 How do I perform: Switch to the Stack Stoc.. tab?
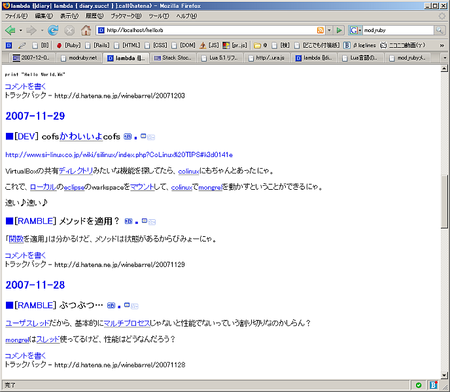[173, 58]
